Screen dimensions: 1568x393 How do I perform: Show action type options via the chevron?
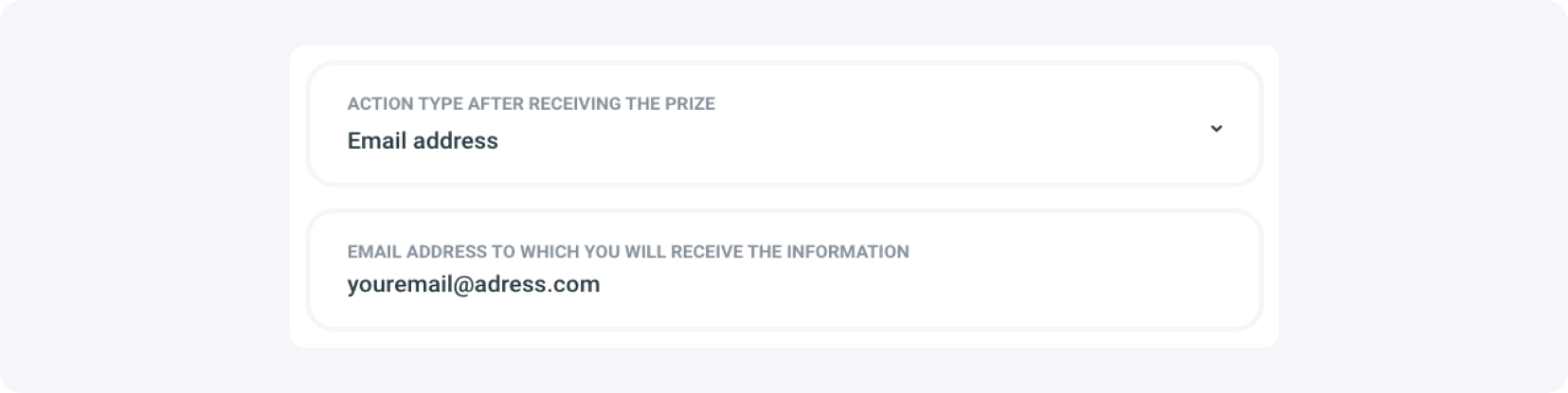(1217, 128)
